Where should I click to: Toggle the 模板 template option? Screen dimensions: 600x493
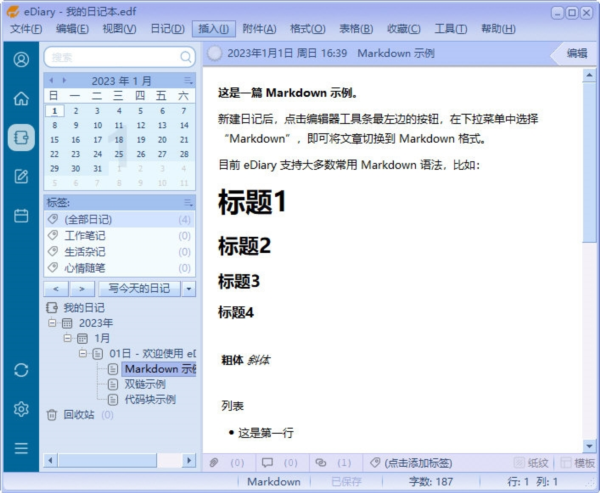(x=577, y=463)
